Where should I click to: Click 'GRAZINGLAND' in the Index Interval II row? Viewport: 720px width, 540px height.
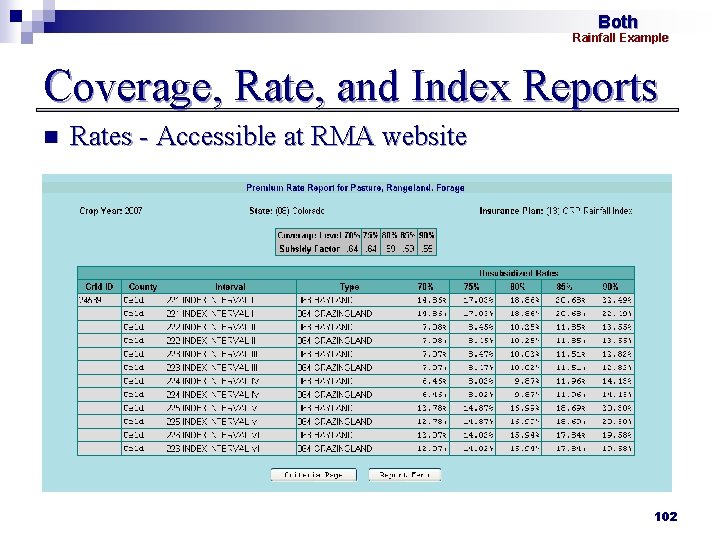click(x=343, y=341)
